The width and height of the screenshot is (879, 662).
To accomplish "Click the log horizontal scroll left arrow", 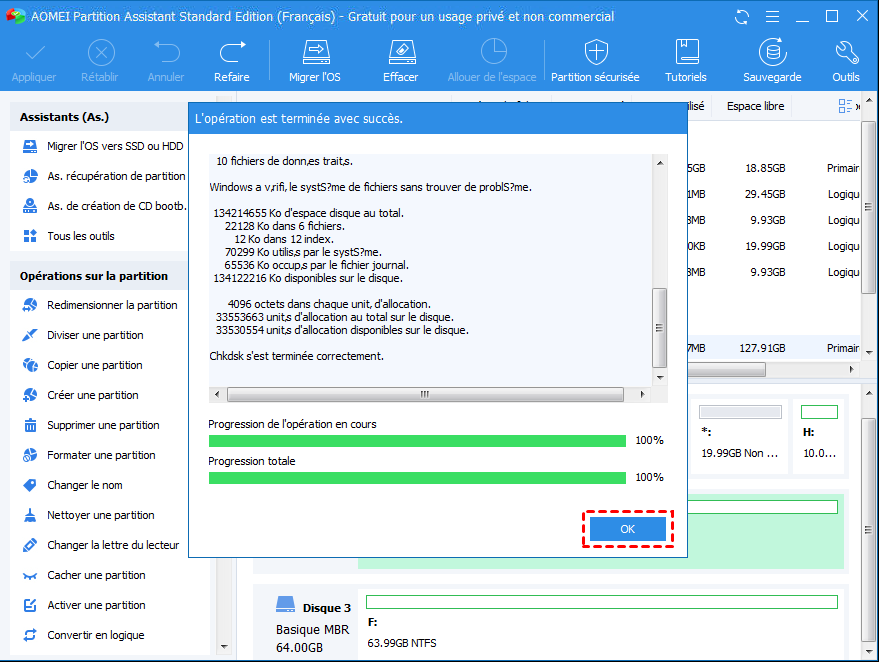I will tap(218, 395).
